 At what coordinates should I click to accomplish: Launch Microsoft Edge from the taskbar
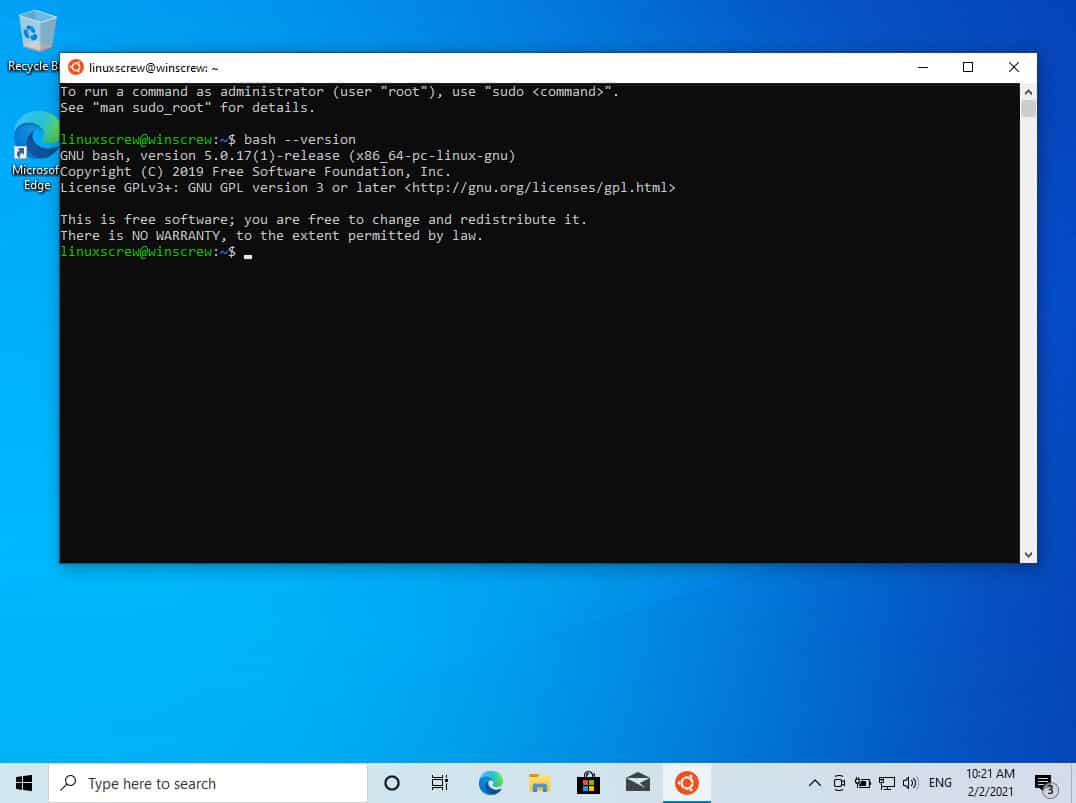pos(490,783)
